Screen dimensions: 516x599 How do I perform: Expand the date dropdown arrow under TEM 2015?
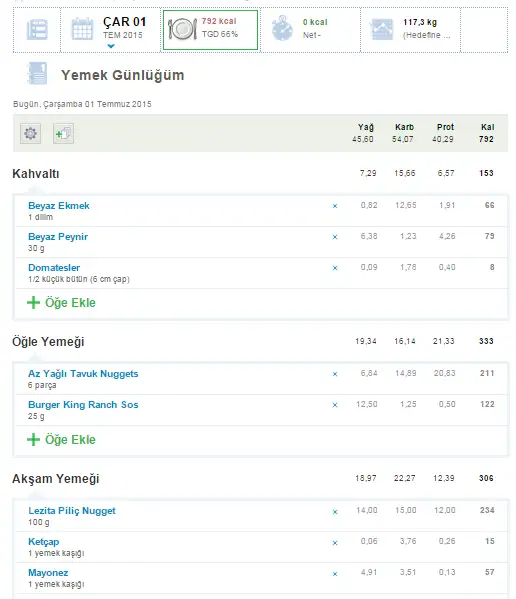111,46
